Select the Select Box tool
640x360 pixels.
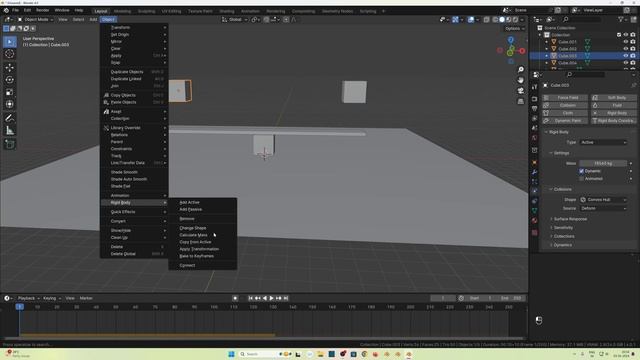tap(10, 42)
